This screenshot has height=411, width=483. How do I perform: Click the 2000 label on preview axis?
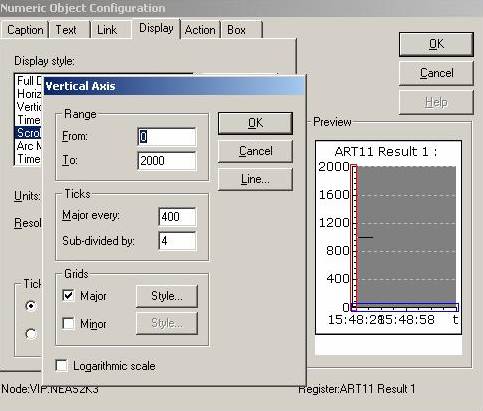coord(334,166)
